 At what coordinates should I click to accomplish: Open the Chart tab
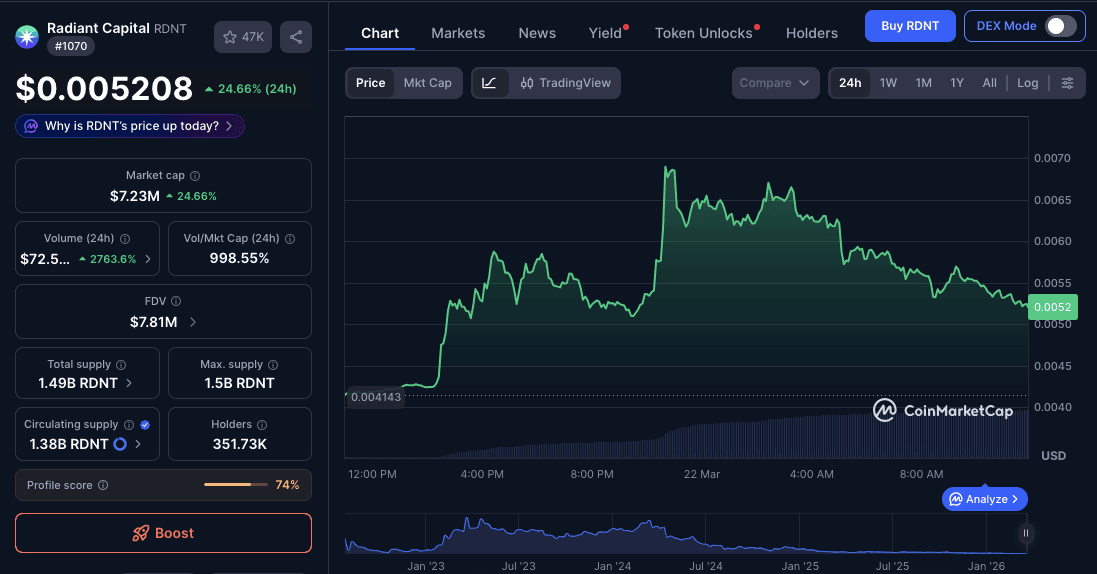(x=380, y=33)
